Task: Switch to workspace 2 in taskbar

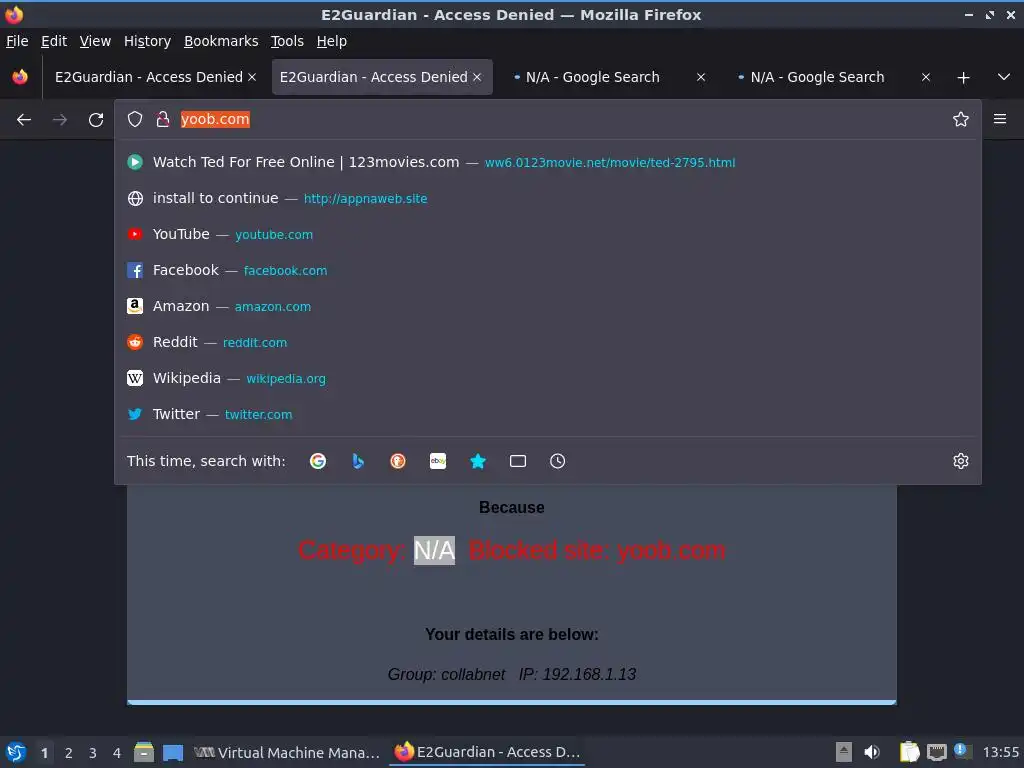Action: coord(69,753)
